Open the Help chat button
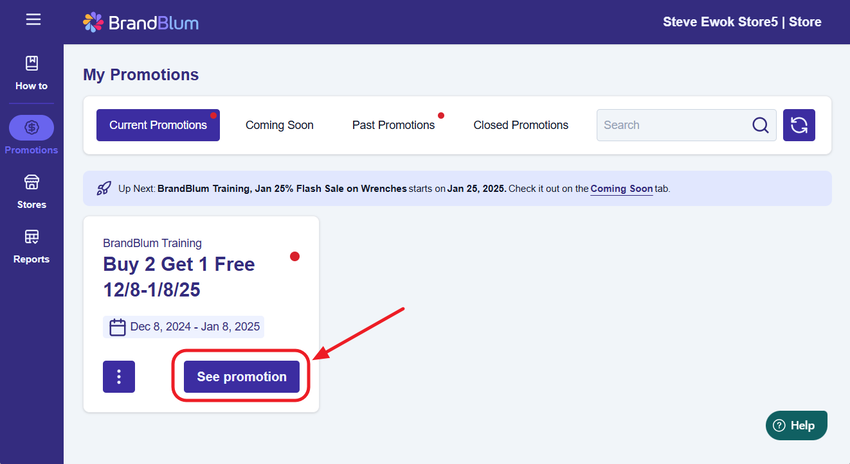850x464 pixels. [x=797, y=425]
